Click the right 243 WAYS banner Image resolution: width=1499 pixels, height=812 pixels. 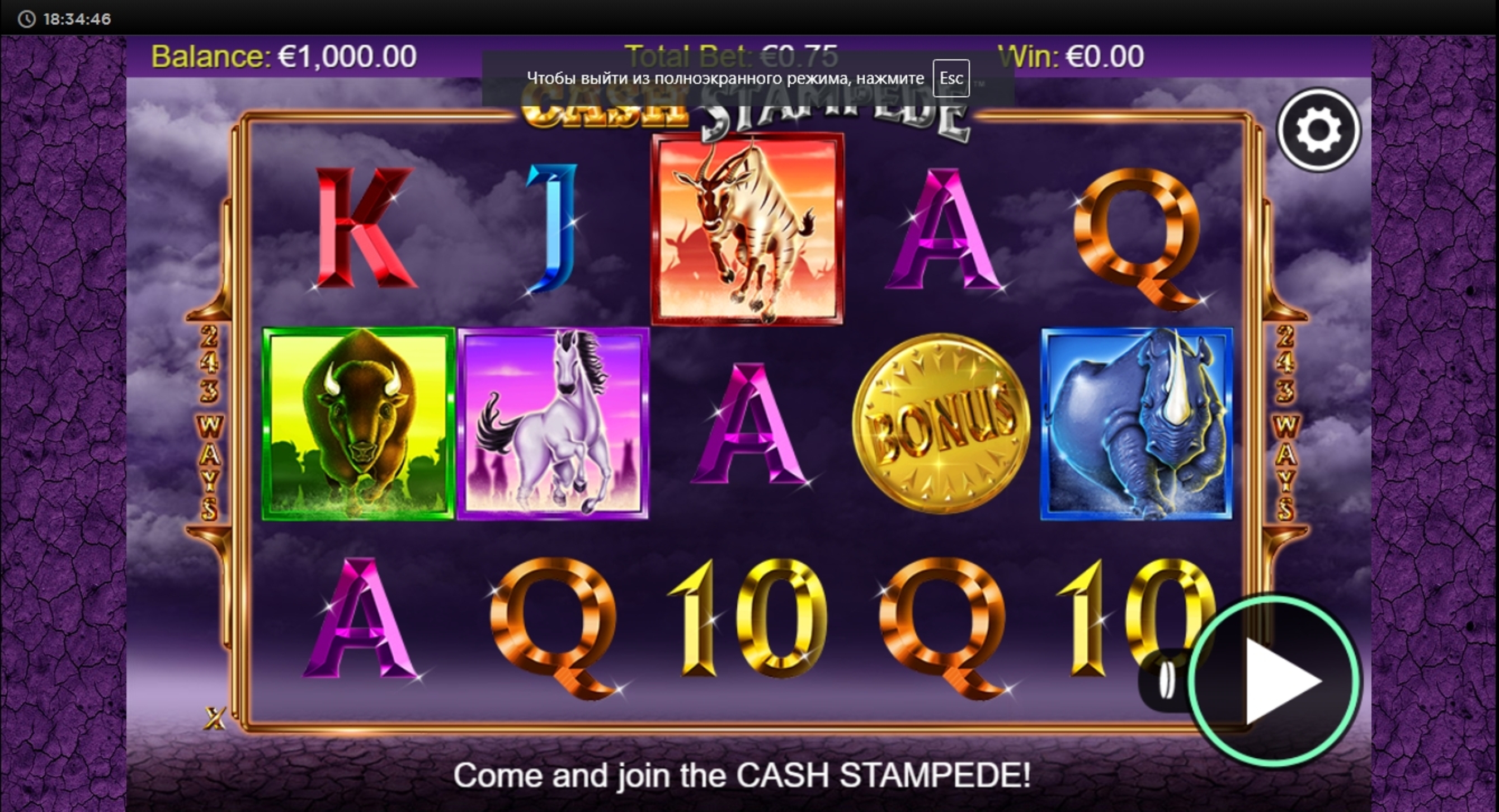pos(1285,423)
